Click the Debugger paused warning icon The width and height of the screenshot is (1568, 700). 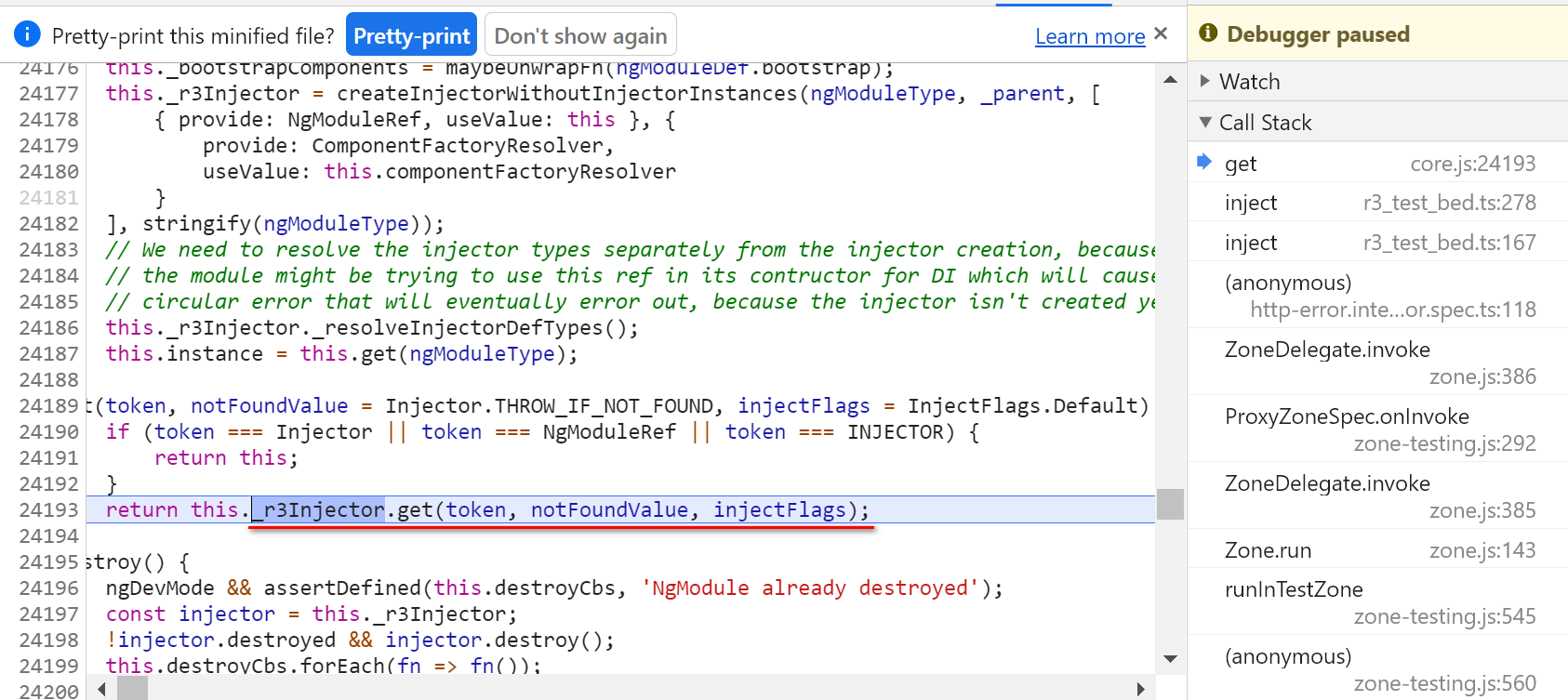(1208, 33)
